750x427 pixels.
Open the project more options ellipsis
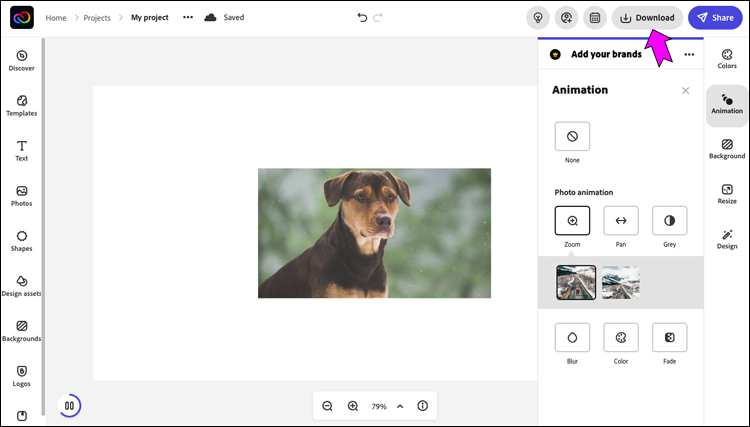coord(188,17)
